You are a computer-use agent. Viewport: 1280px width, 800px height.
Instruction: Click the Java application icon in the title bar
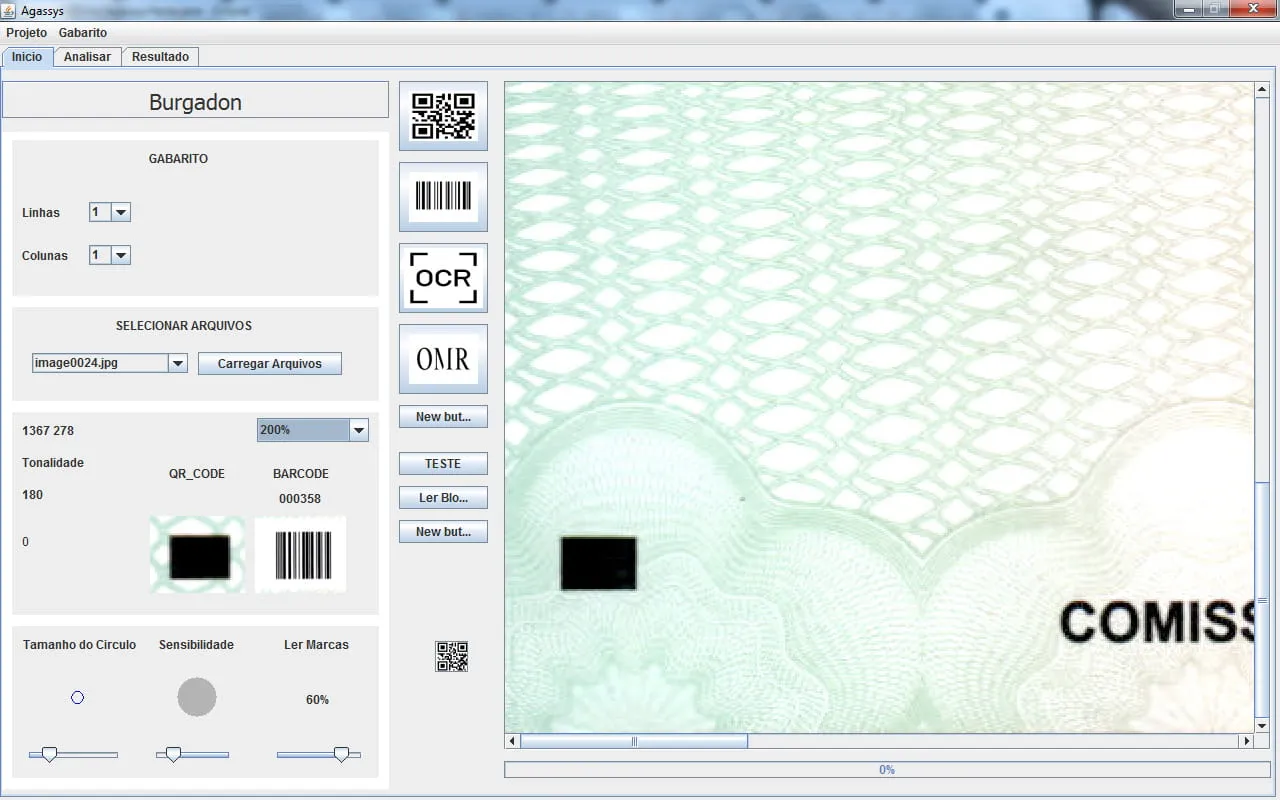pyautogui.click(x=9, y=9)
